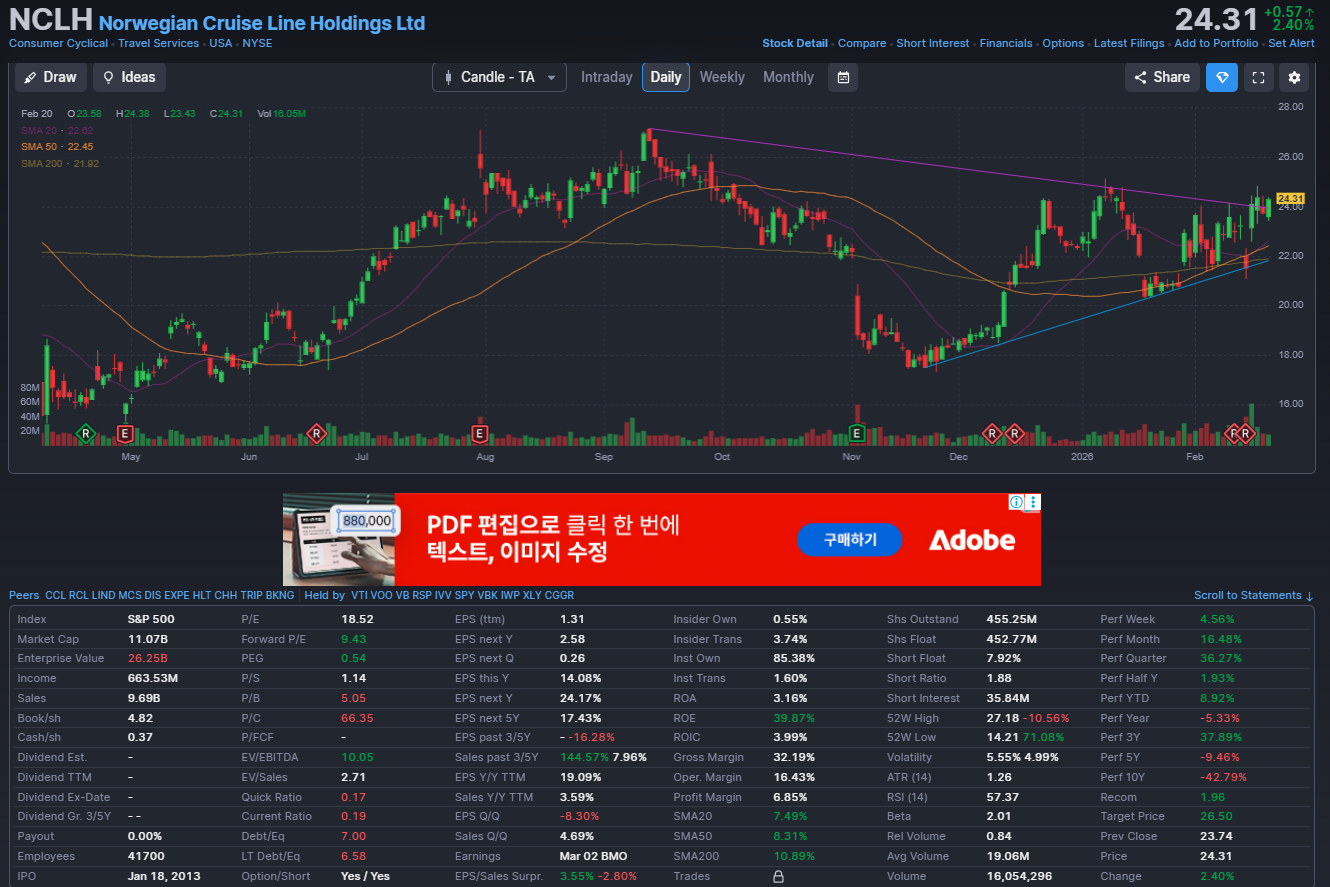Click the Share chart button
1330x887 pixels.
1162,77
